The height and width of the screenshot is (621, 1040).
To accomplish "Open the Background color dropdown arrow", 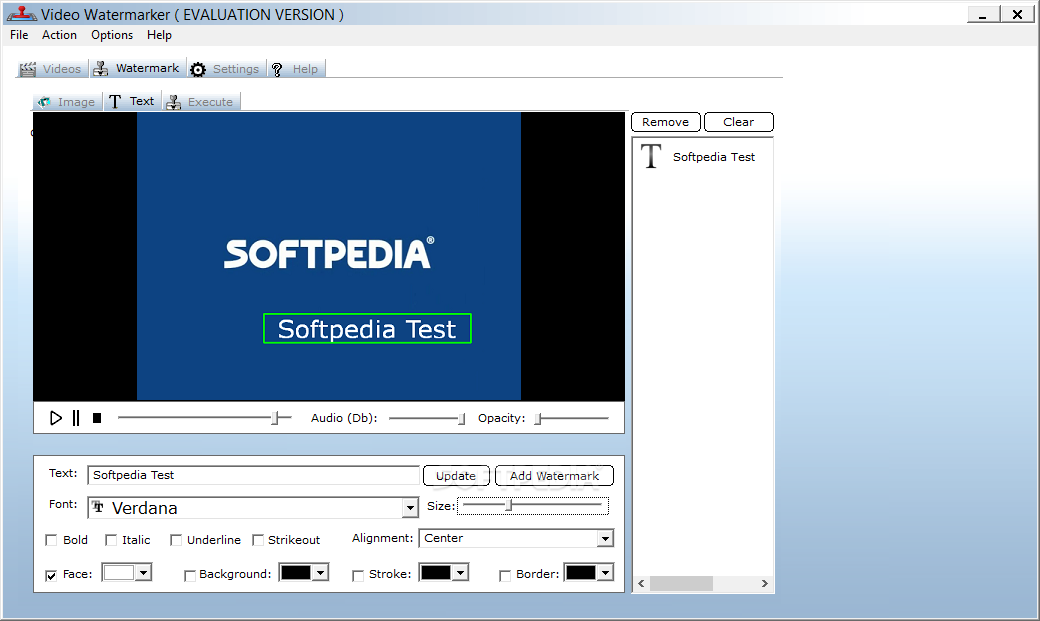I will click(x=320, y=572).
